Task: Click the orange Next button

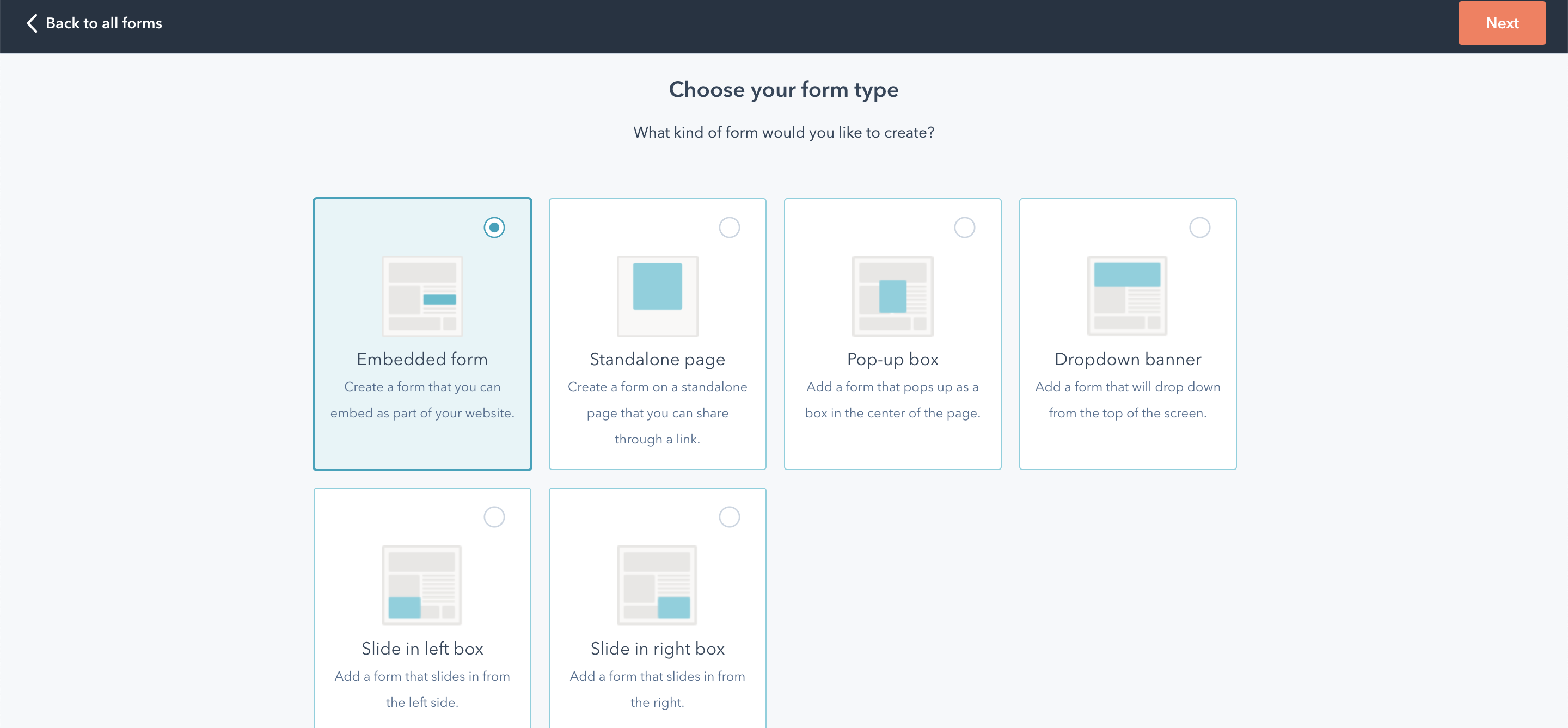Action: (x=1502, y=23)
